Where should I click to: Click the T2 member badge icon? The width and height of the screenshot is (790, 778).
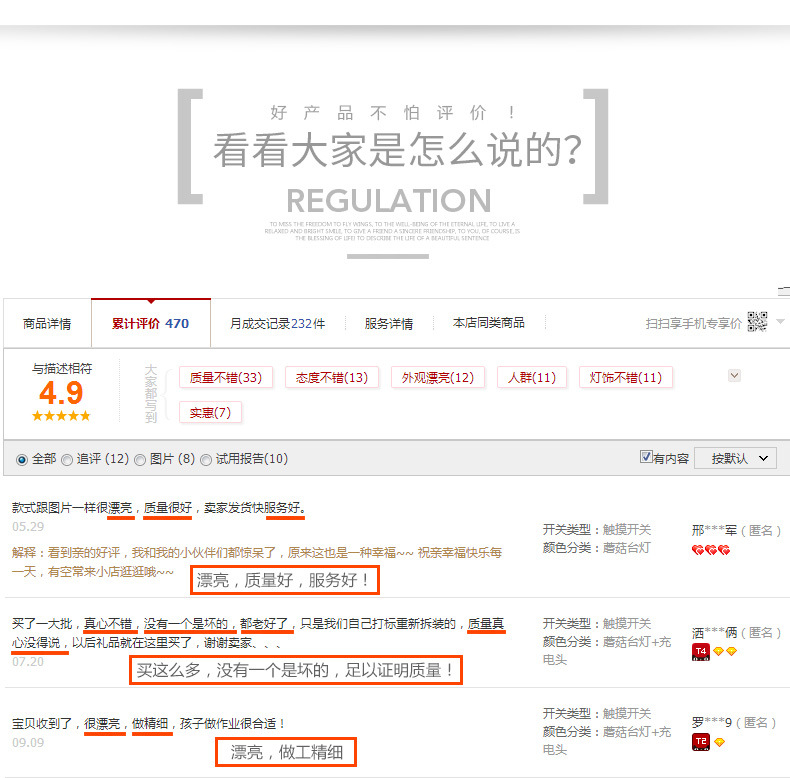701,742
